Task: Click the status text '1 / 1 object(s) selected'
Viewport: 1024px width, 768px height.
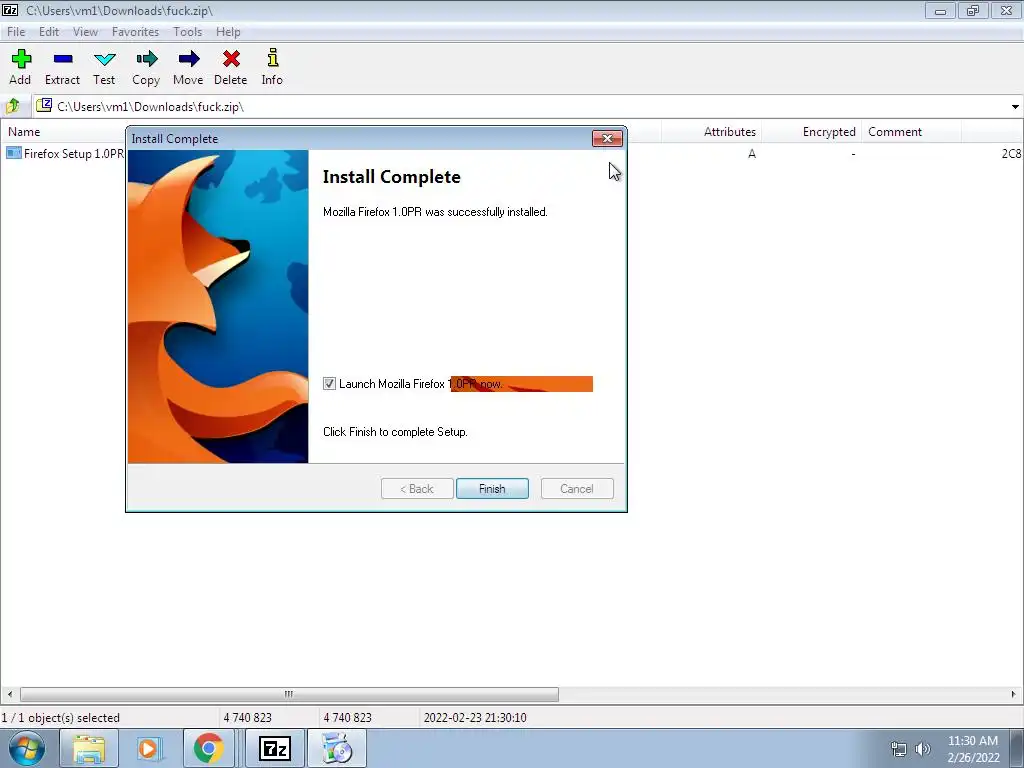Action: coord(61,718)
